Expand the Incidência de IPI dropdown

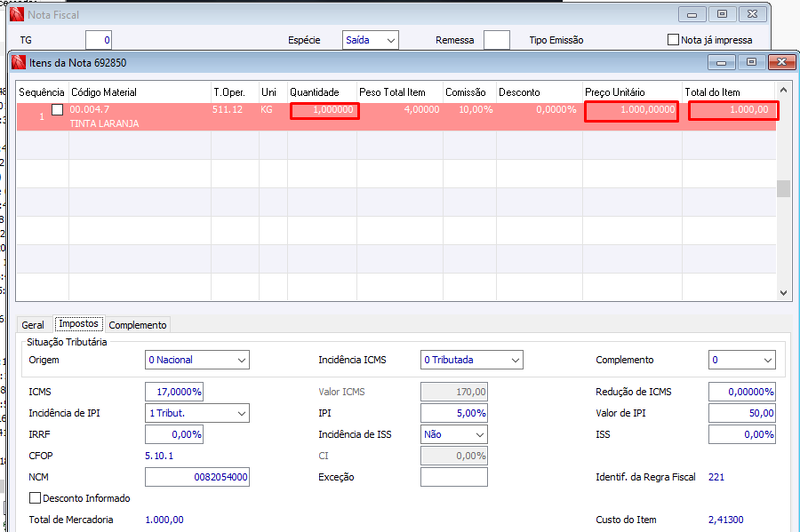click(x=197, y=413)
